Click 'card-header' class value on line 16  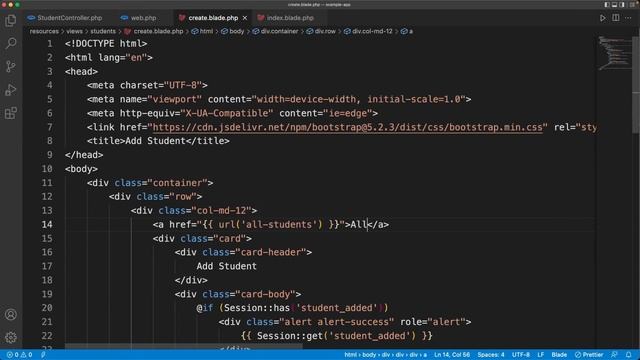[271, 252]
